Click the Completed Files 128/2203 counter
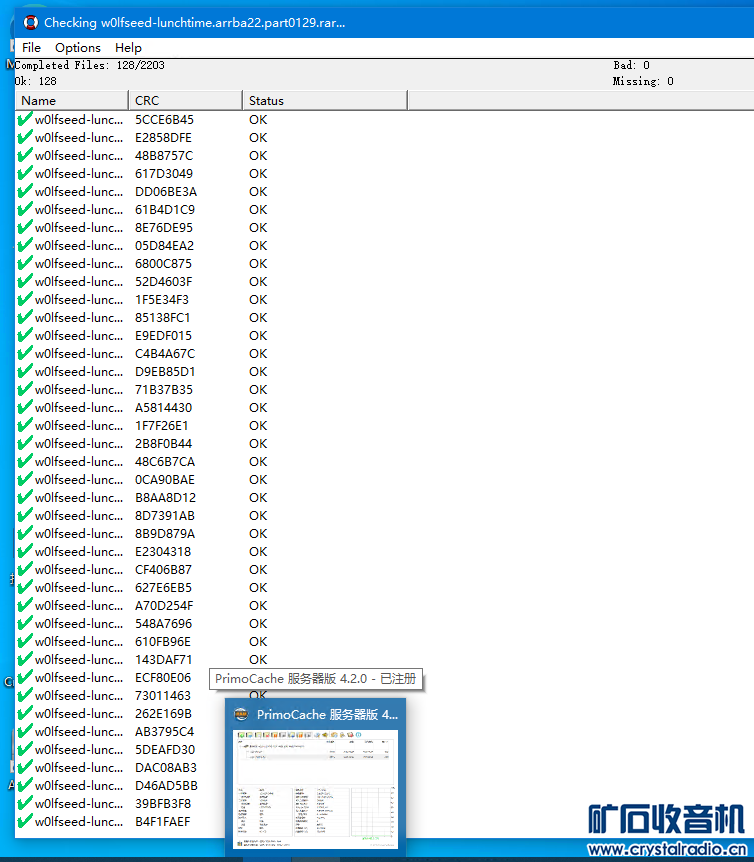Screen dimensions: 754x862 90,65
